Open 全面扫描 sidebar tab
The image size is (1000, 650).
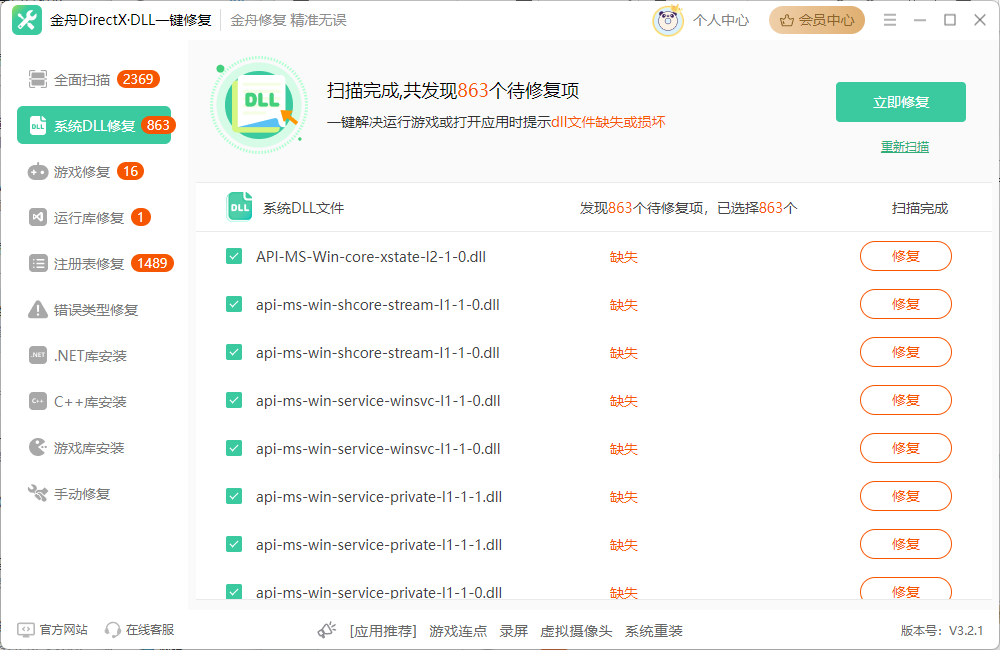[94, 80]
